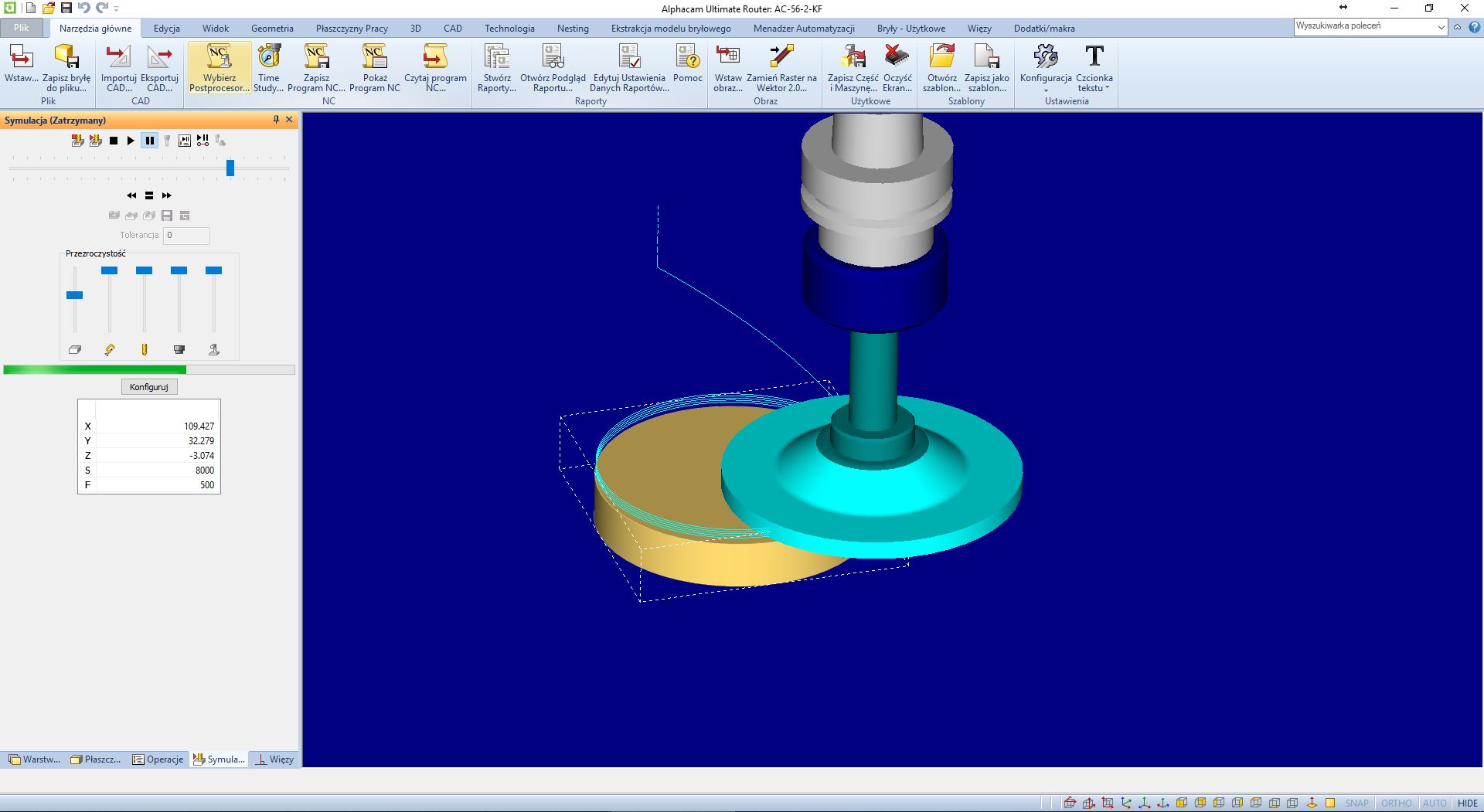Click fast-forward double-arrow button
Image resolution: width=1484 pixels, height=812 pixels.
(166, 195)
